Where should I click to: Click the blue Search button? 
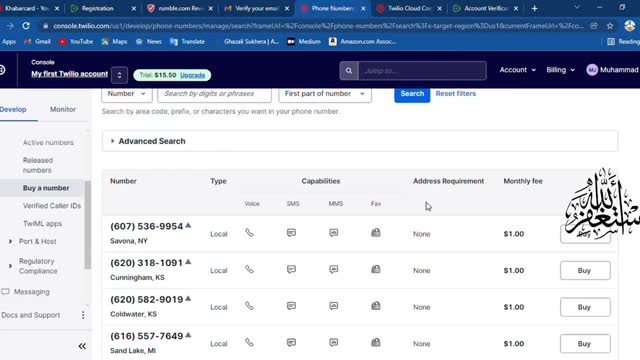coord(412,94)
